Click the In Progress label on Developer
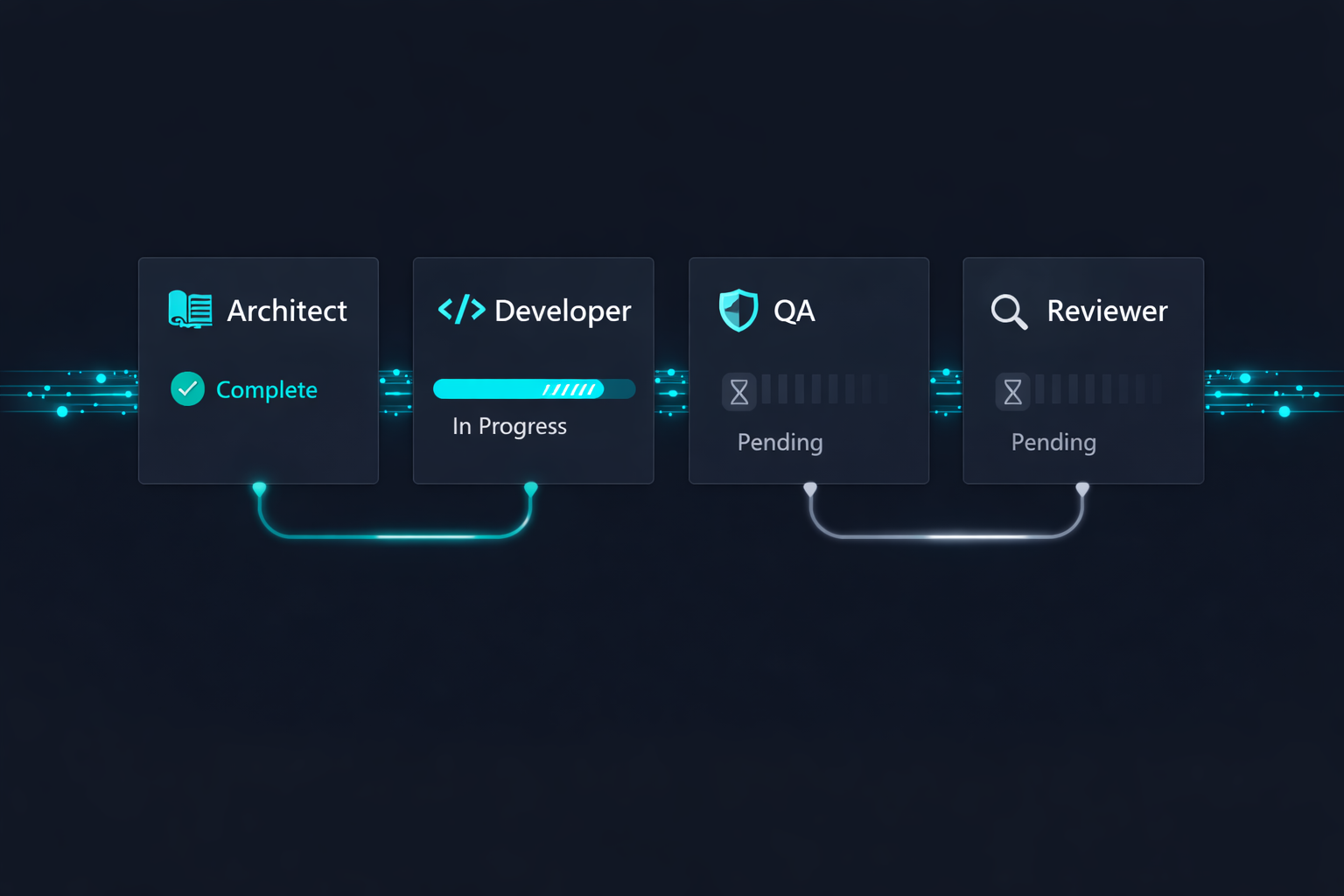Screen dimensions: 1344x896 click(509, 426)
